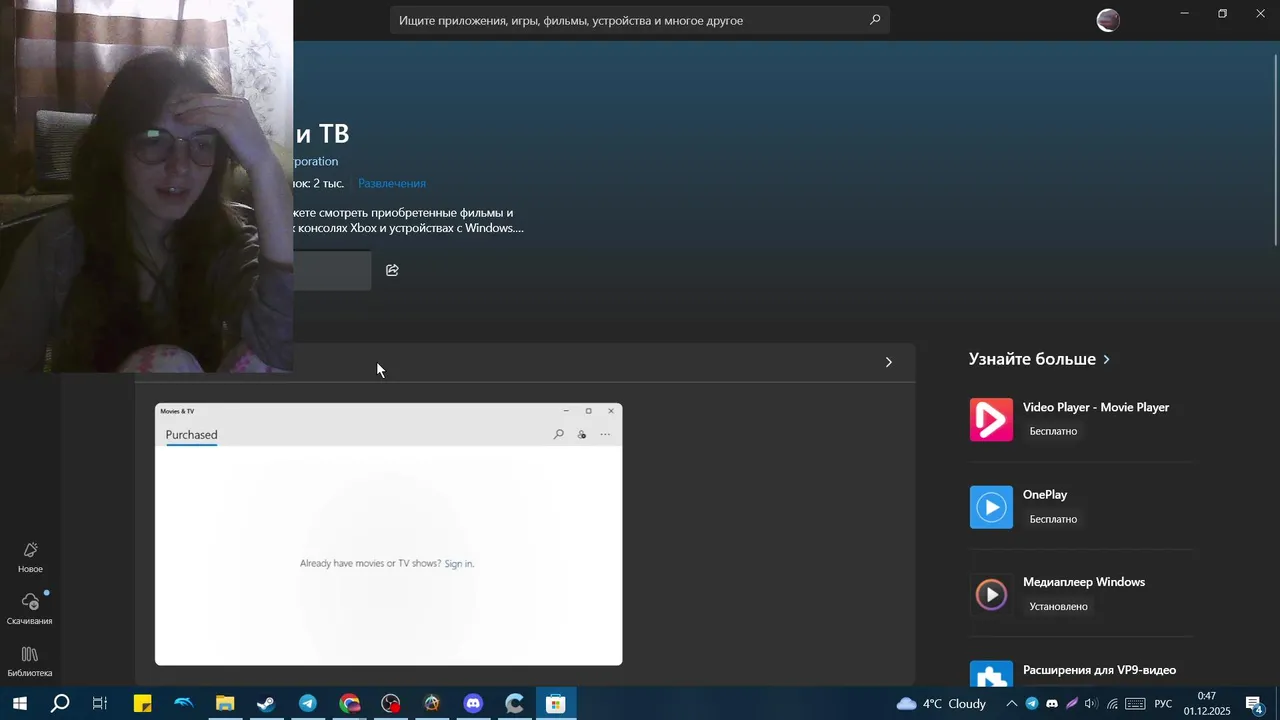Open the 4°C Cloudy weather widget
Viewport: 1280px width, 720px height.
(x=941, y=704)
